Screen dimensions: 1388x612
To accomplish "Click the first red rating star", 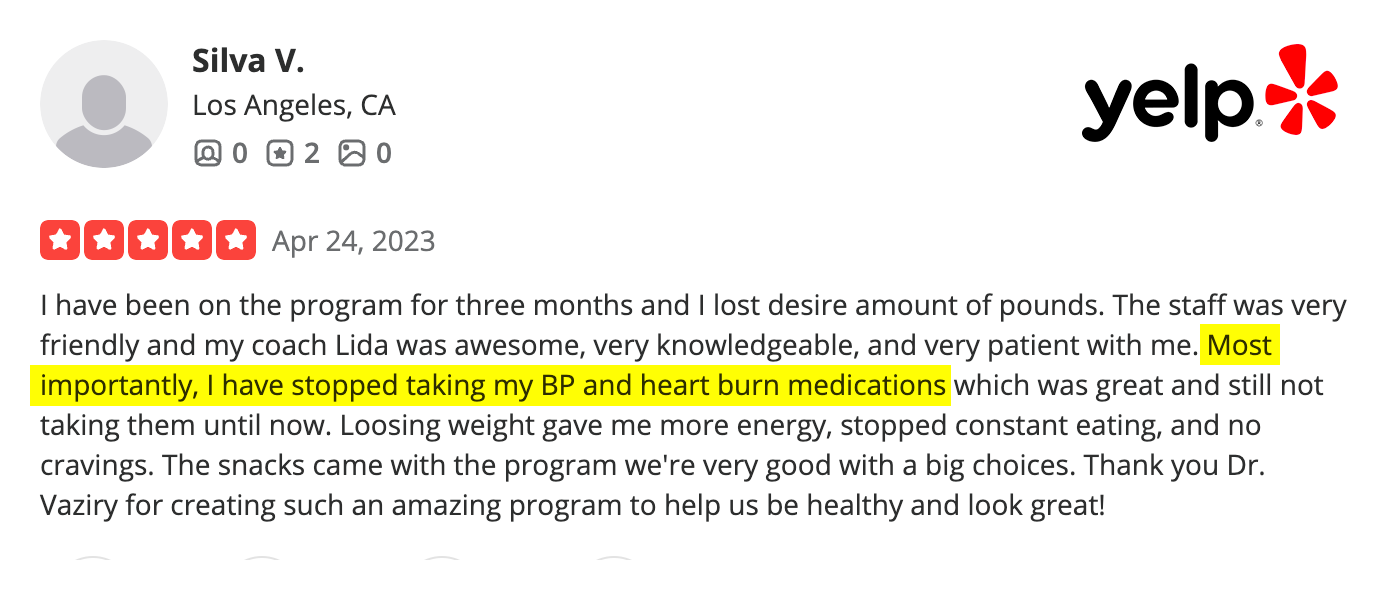I will (60, 240).
